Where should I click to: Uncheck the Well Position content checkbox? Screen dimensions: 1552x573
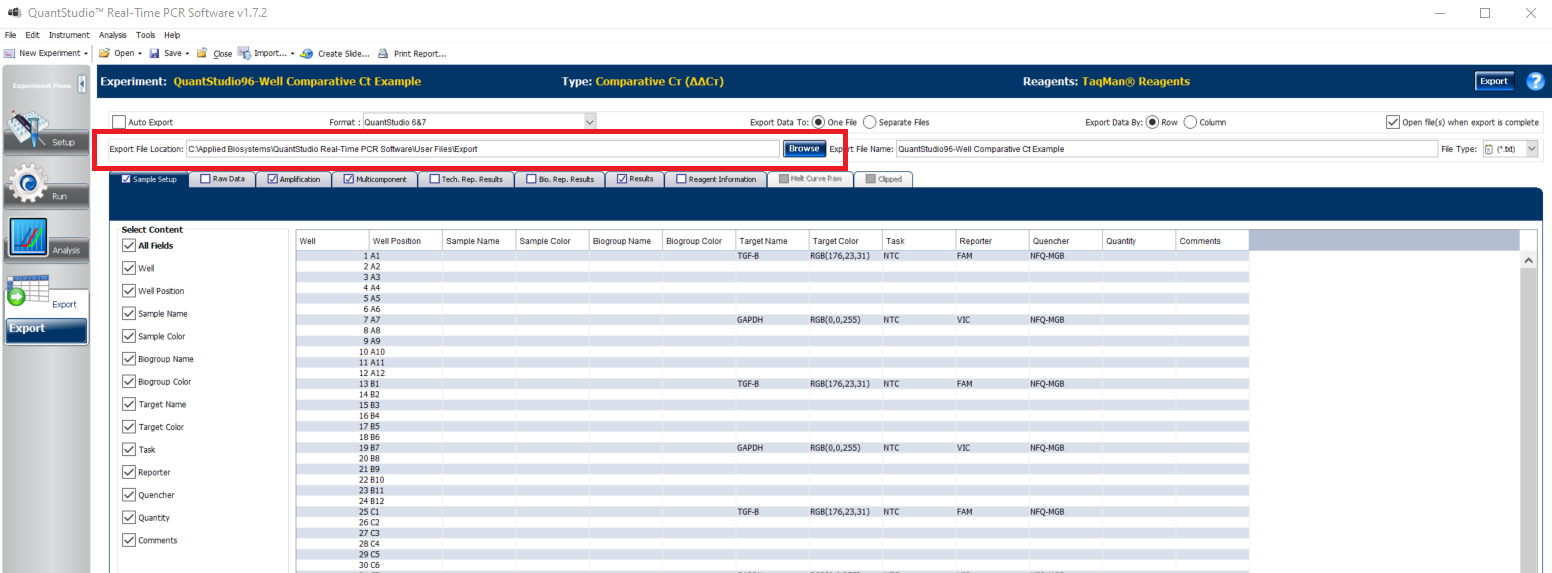pyautogui.click(x=128, y=291)
